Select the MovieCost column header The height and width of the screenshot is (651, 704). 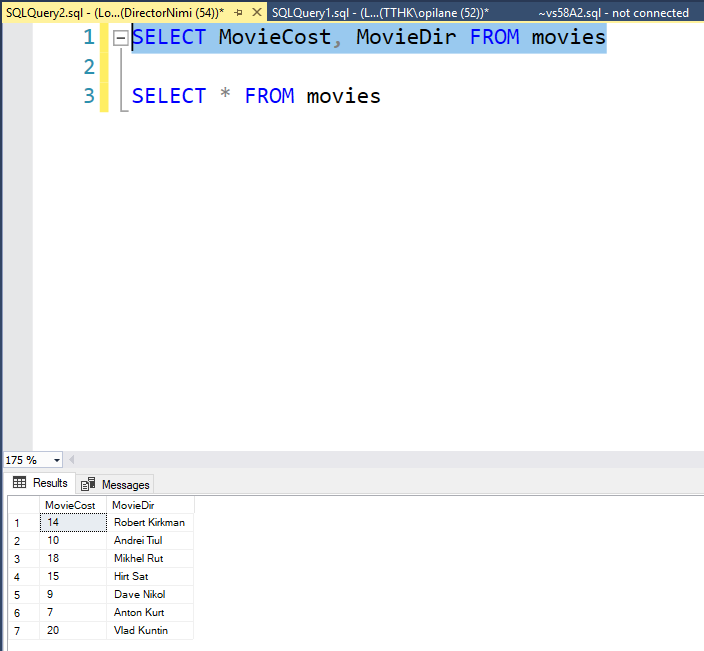pos(71,505)
